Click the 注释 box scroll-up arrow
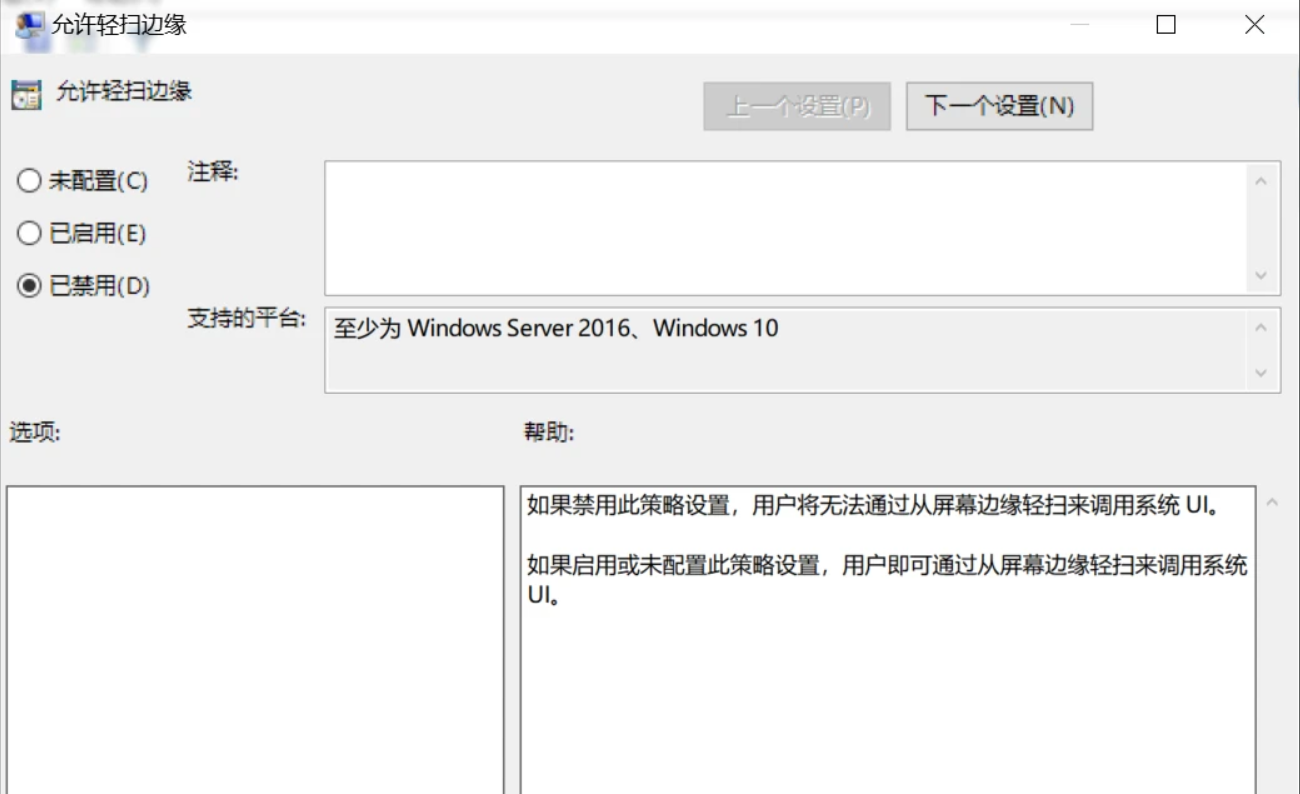The height and width of the screenshot is (794, 1300). click(x=1261, y=181)
